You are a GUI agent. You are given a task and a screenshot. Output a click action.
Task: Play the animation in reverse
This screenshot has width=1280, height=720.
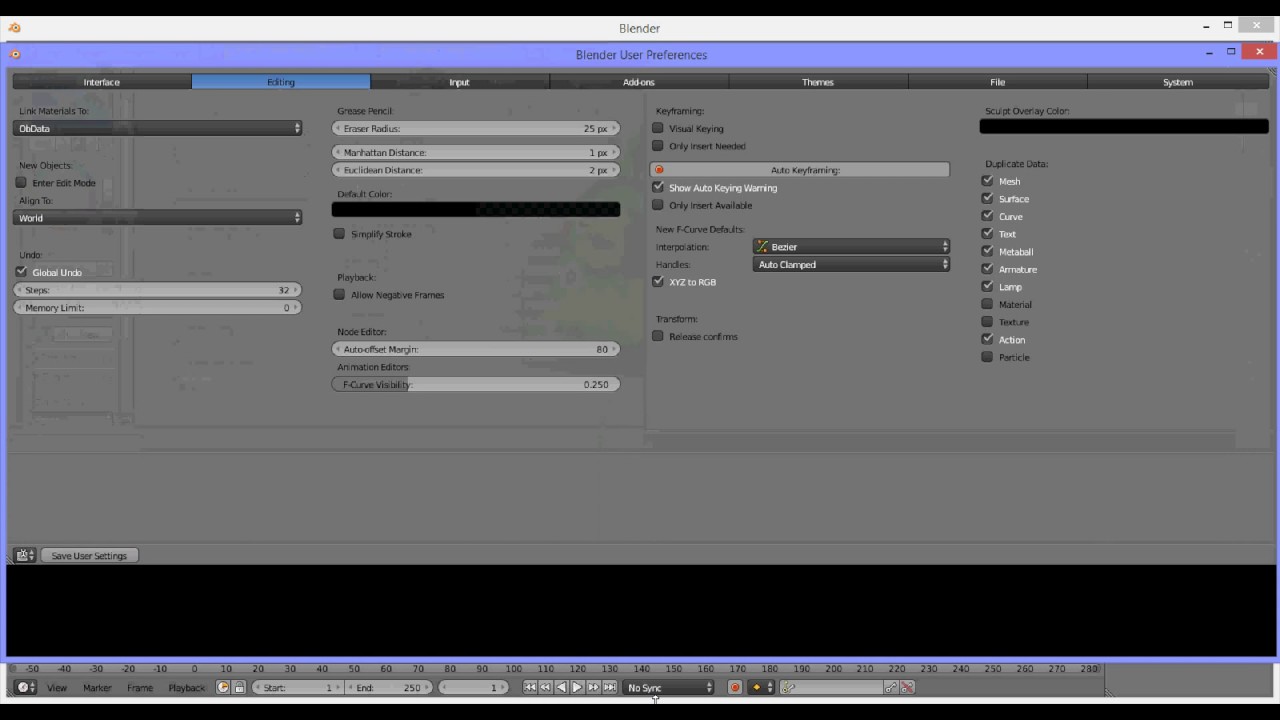(562, 688)
